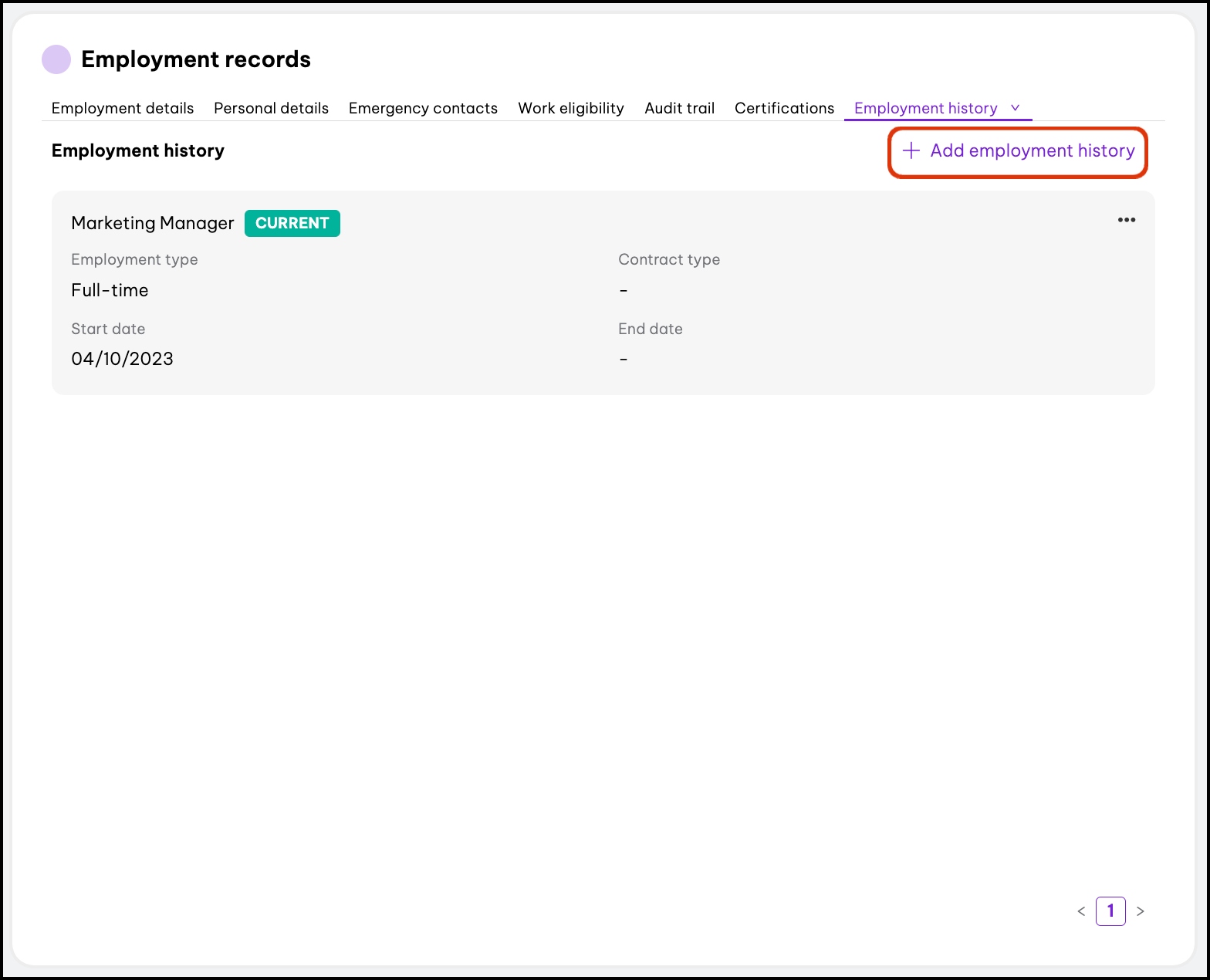Click the Marketing Manager job title

152,223
